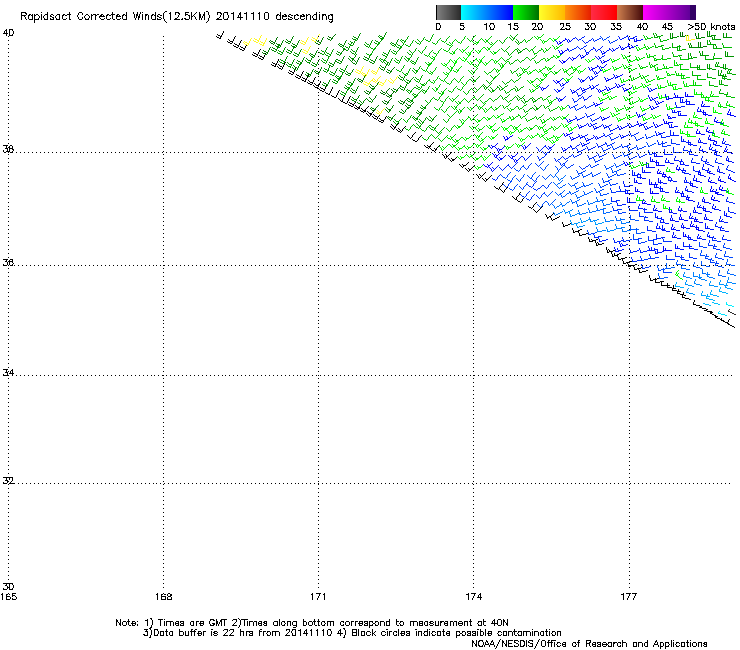
Task: Click the magenta 40-45 knots legend segment
Action: pos(656,12)
